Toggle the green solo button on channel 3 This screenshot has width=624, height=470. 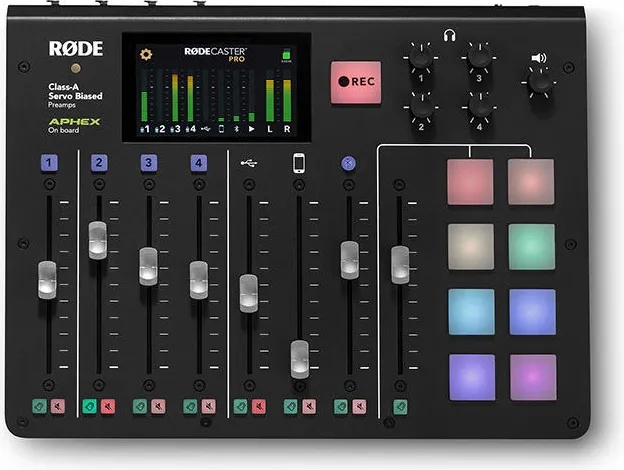140,406
